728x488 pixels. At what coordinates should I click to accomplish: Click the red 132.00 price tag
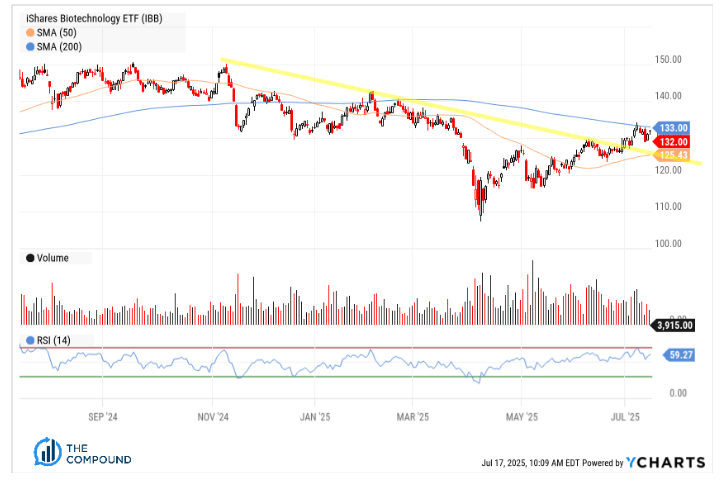pos(671,142)
